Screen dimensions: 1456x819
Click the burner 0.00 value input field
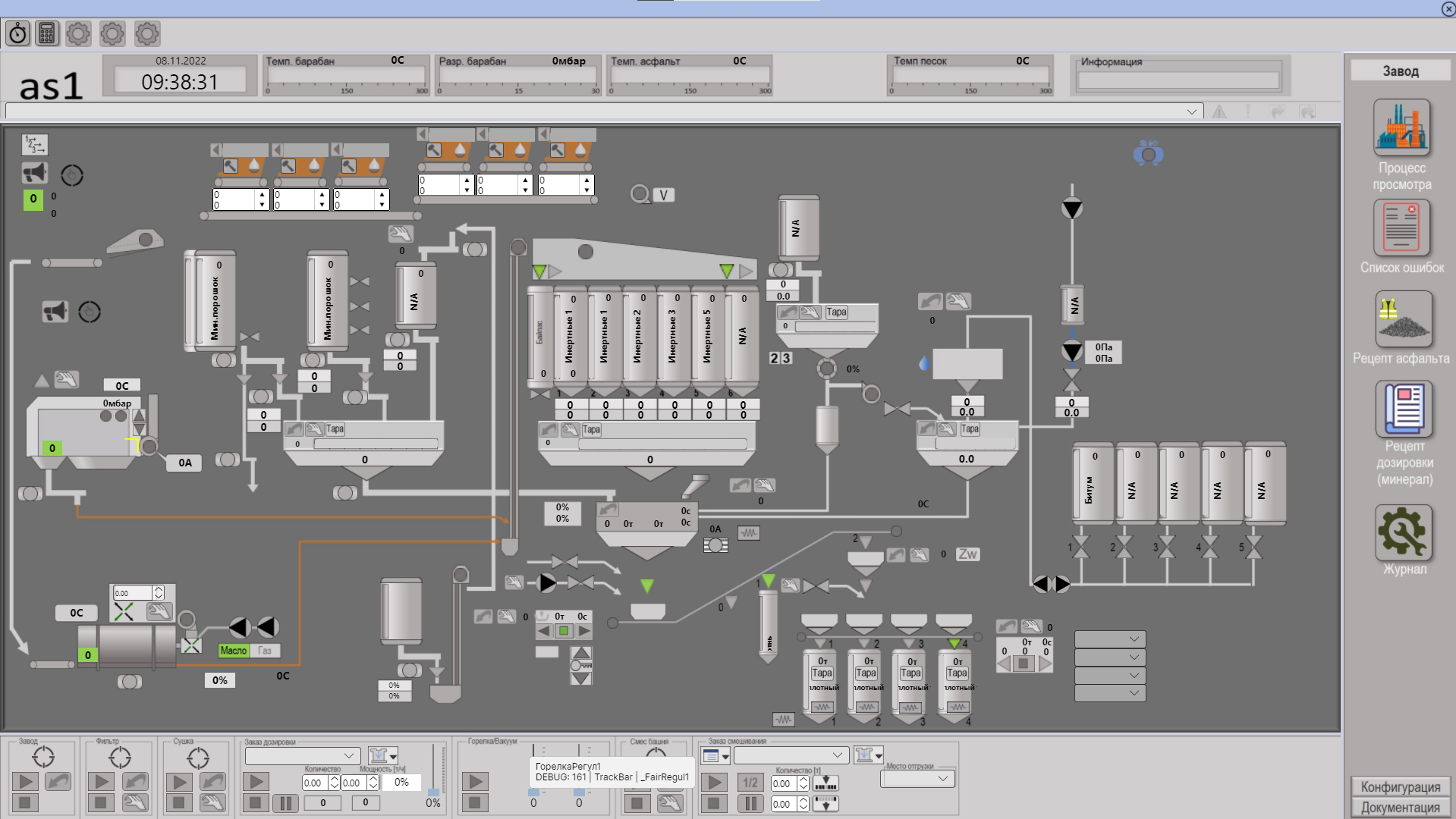coord(133,593)
